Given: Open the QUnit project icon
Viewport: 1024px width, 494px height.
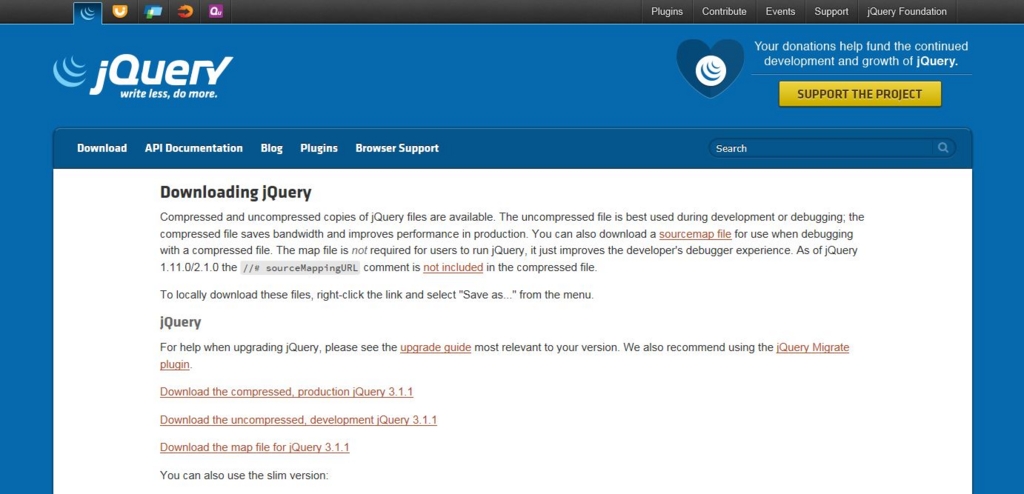Looking at the screenshot, I should [x=216, y=11].
